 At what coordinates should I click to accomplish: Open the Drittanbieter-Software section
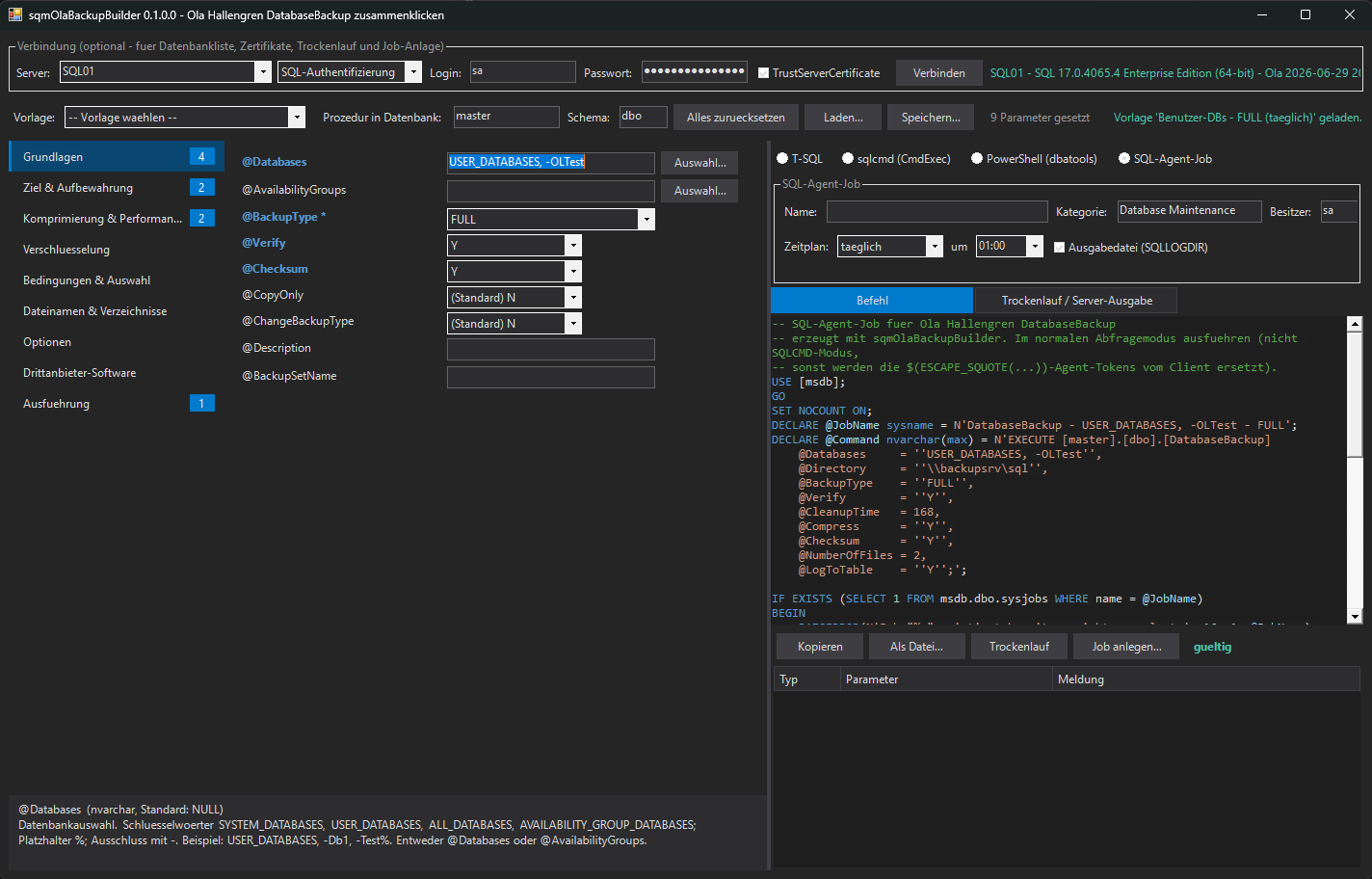pos(116,372)
